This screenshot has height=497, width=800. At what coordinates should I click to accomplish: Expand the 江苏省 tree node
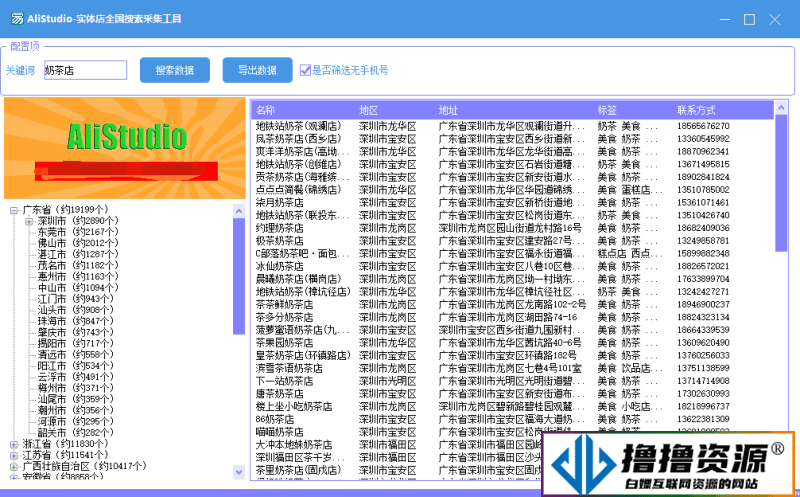pos(14,455)
